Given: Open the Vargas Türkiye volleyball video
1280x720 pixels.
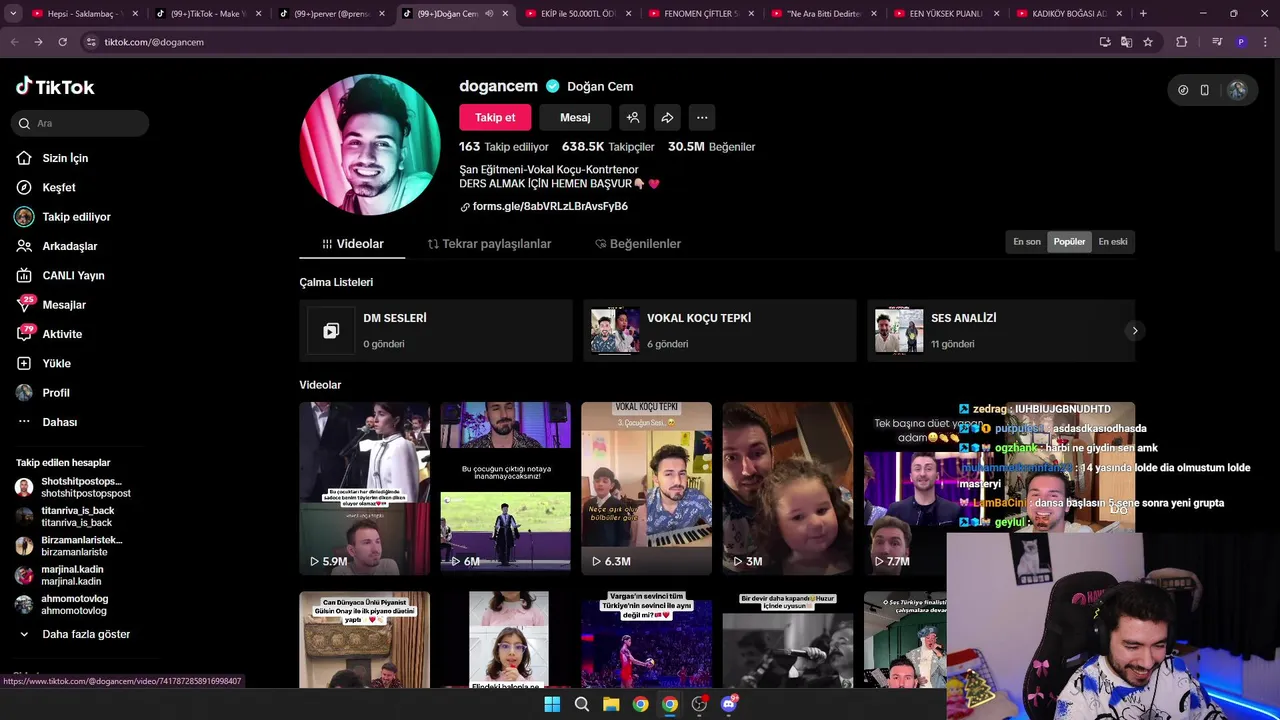Looking at the screenshot, I should (x=646, y=640).
